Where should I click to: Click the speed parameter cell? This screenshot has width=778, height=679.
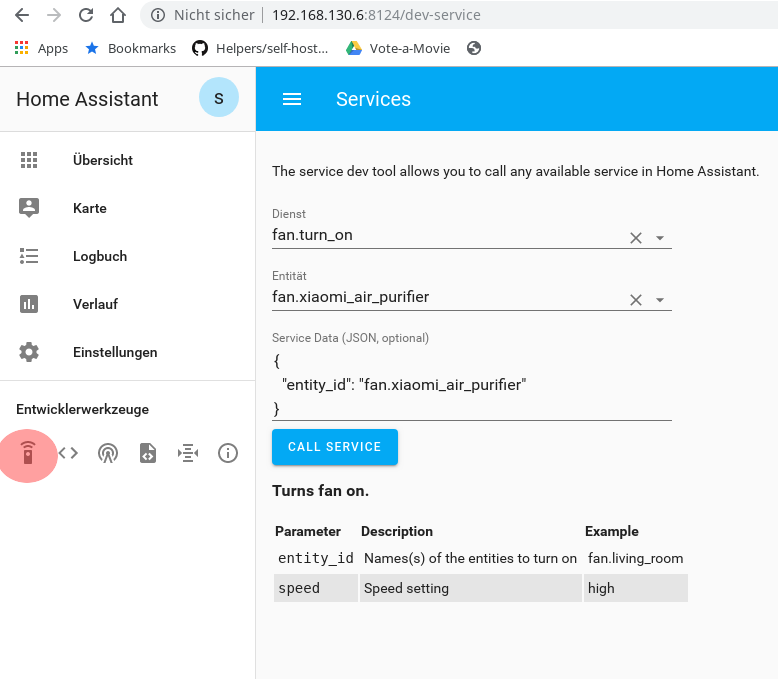pyautogui.click(x=316, y=588)
